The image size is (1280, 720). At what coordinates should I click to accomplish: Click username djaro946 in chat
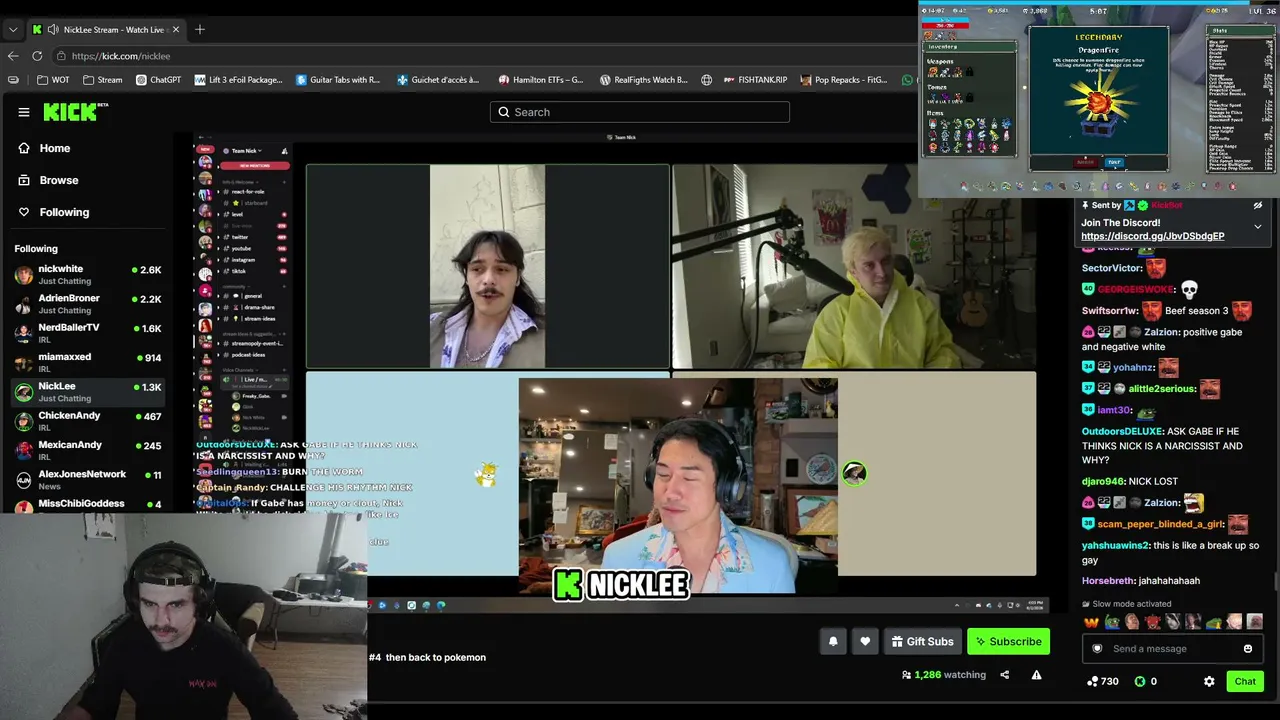(1103, 481)
